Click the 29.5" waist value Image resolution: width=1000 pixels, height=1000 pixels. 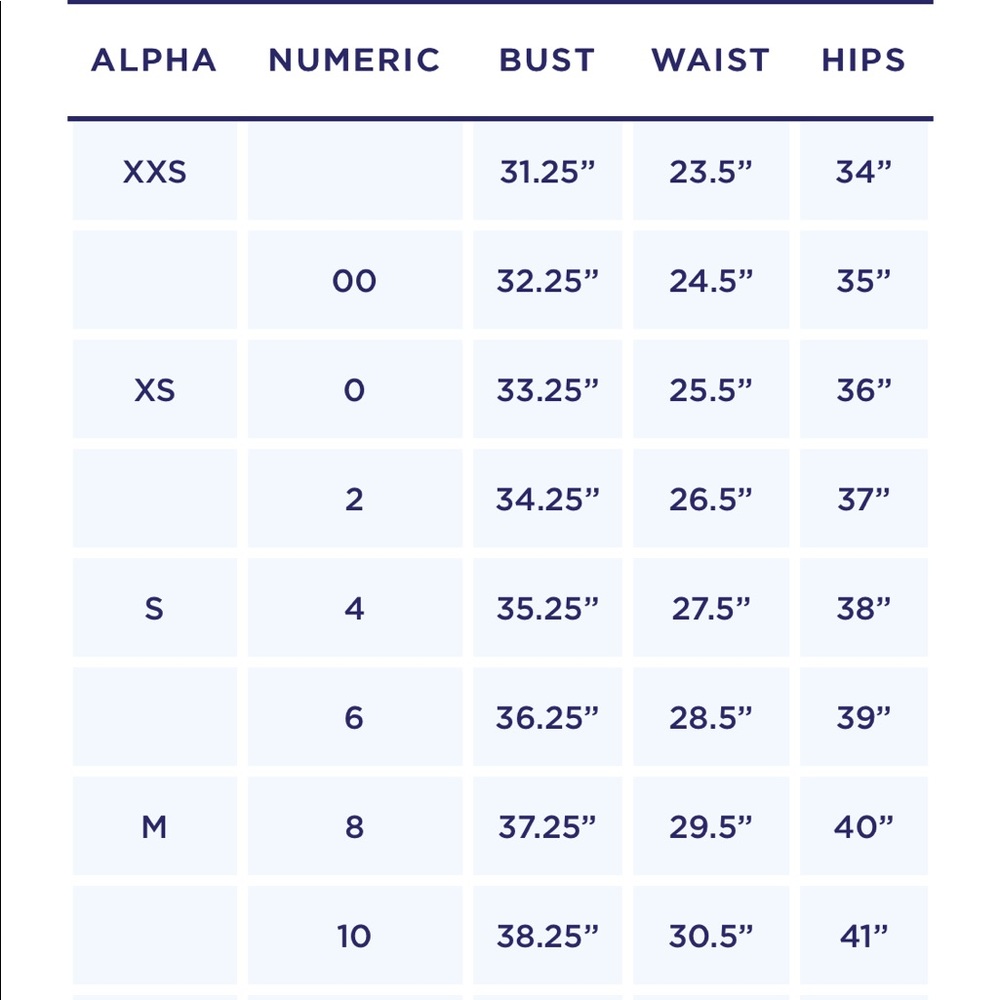click(x=711, y=827)
